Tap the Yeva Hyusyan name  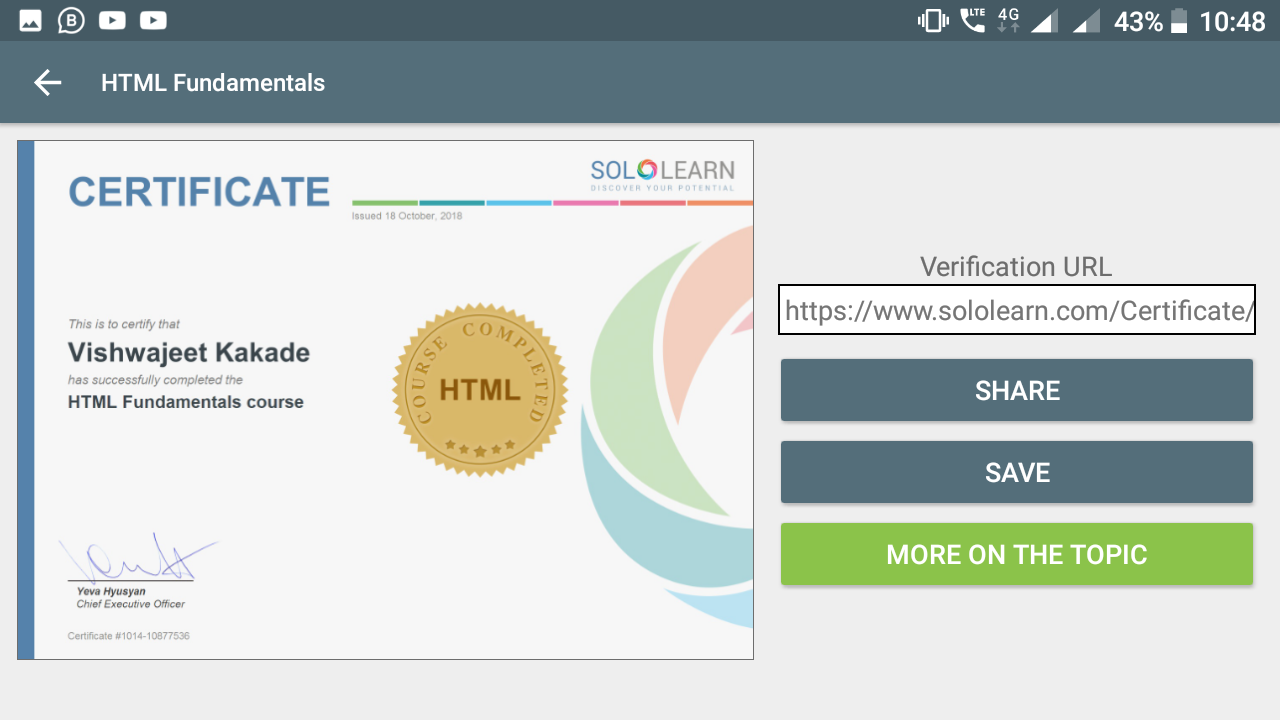[x=111, y=591]
